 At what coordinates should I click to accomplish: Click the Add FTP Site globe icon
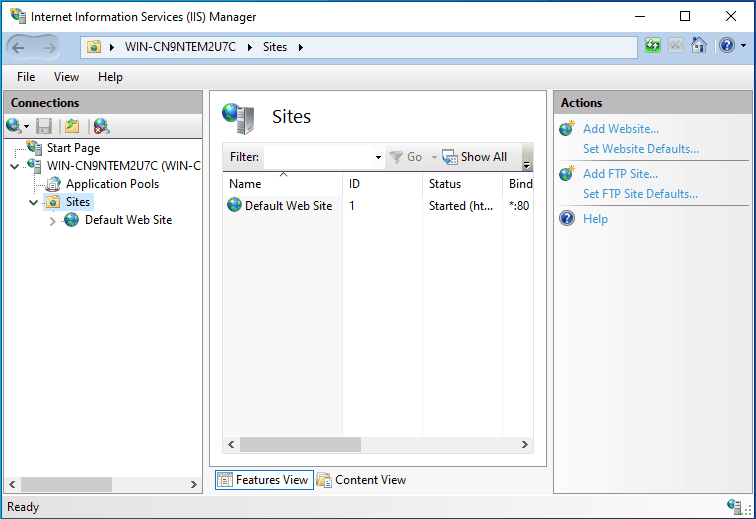click(567, 174)
